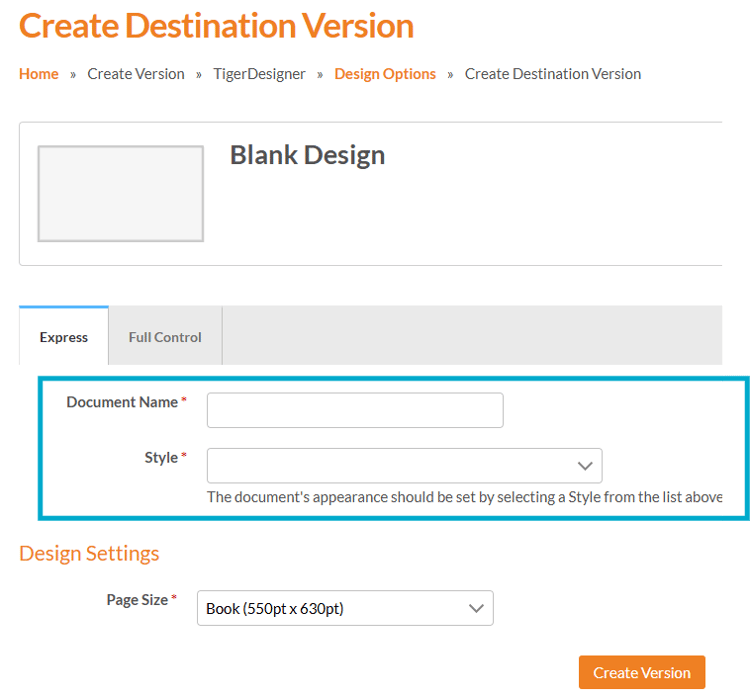The image size is (750, 698).
Task: Click the Document Name label
Action: point(121,402)
